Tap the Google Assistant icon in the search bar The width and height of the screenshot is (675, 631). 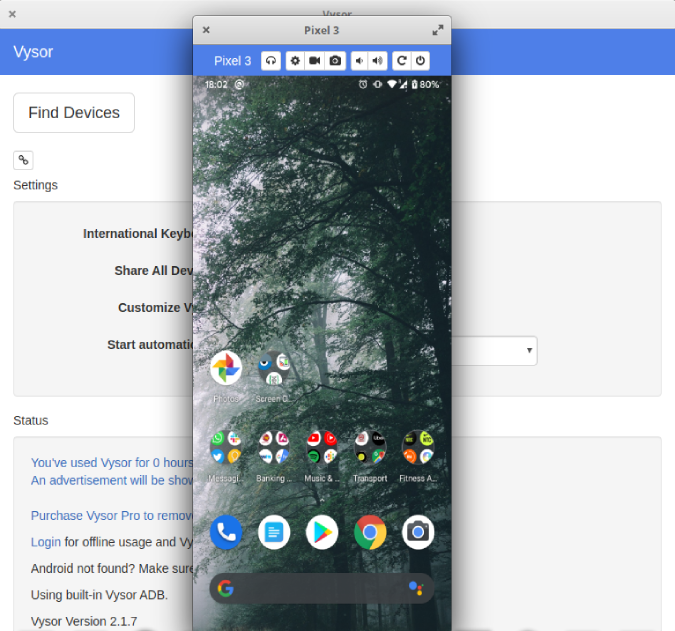416,588
